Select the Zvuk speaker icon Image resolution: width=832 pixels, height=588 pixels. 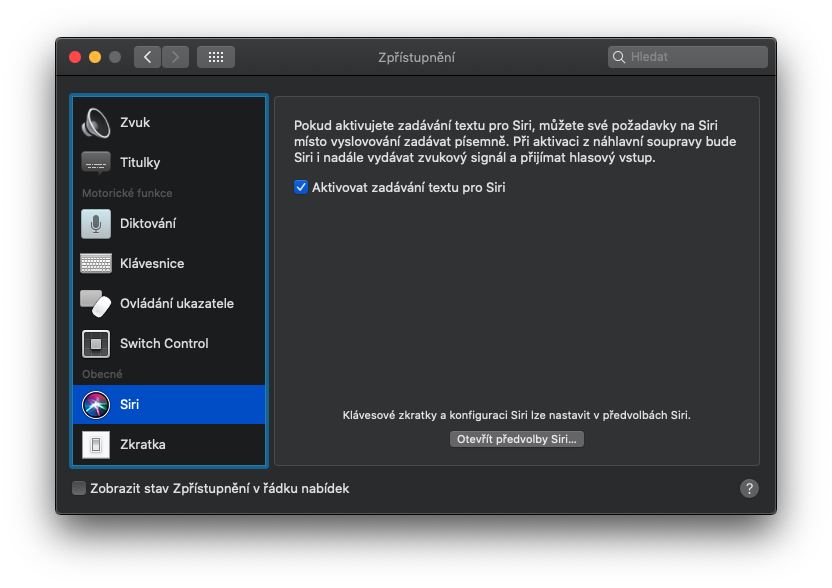[x=96, y=122]
